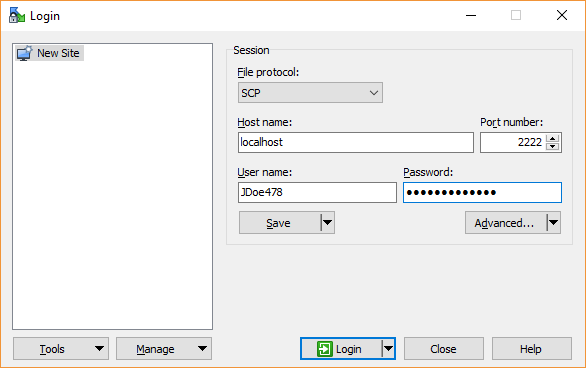Open the Tools menu button

click(x=61, y=349)
